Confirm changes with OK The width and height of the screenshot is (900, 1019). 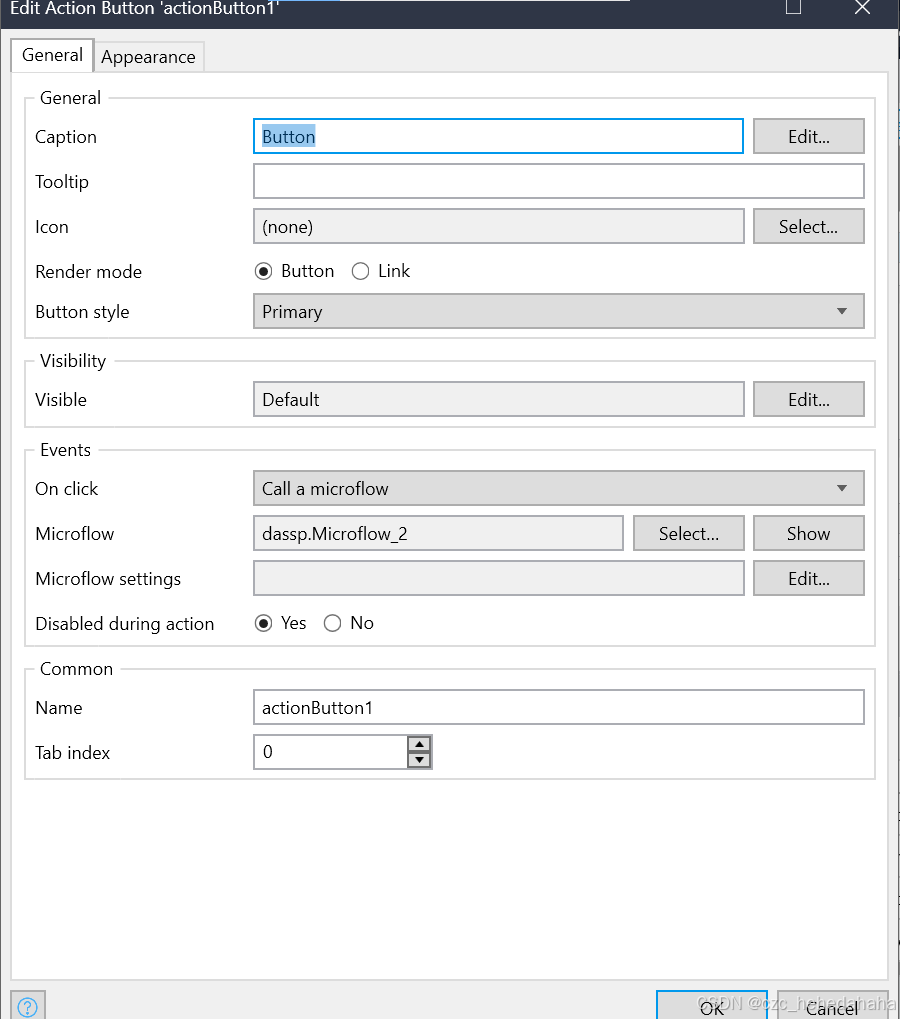click(711, 1007)
